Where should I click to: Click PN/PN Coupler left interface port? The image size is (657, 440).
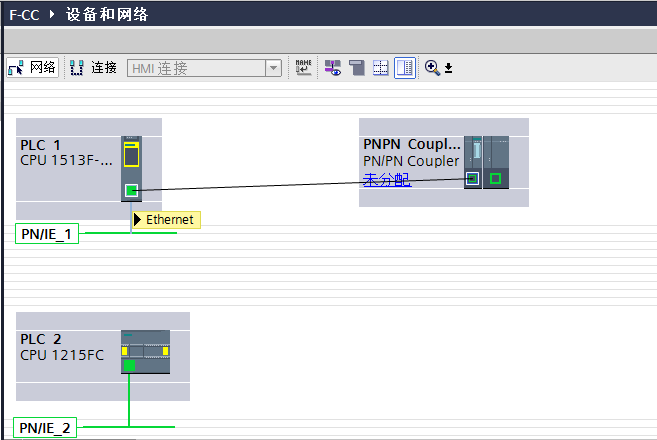(473, 179)
